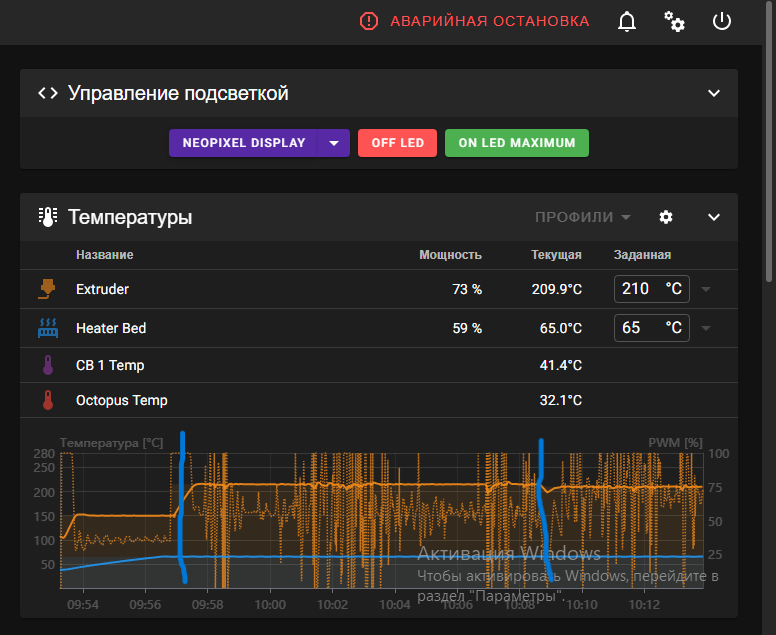Viewport: 776px width, 635px height.
Task: Click the ON LED MAXIMUM button
Action: [x=517, y=143]
